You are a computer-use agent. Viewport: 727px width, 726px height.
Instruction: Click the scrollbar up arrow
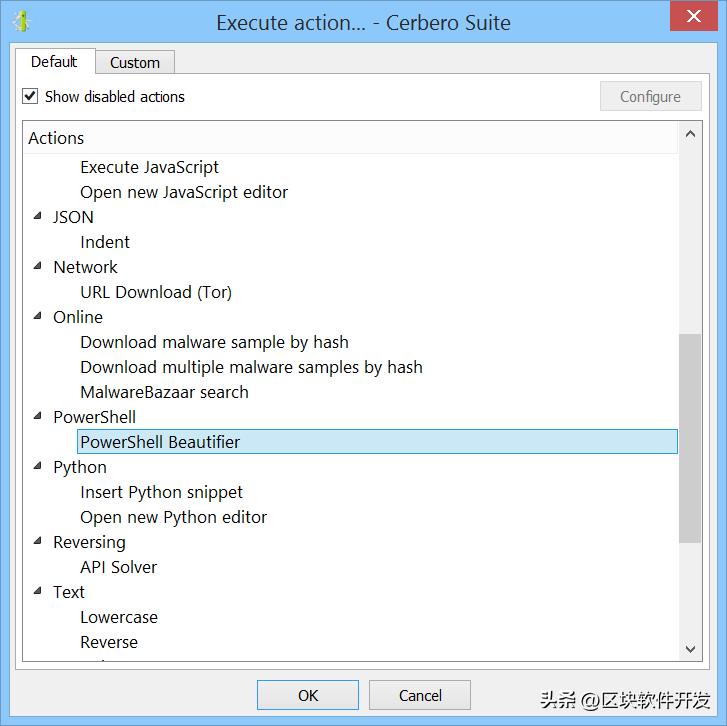(x=690, y=134)
